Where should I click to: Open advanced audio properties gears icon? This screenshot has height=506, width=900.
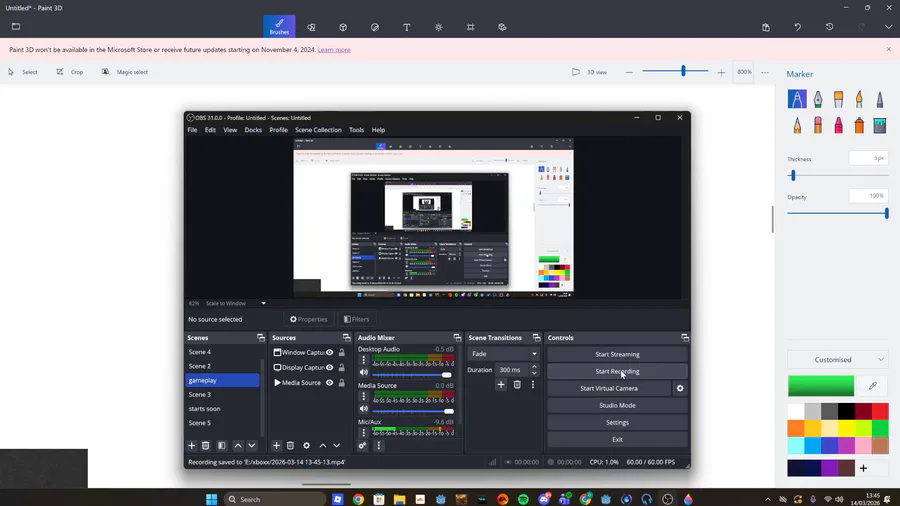(362, 446)
